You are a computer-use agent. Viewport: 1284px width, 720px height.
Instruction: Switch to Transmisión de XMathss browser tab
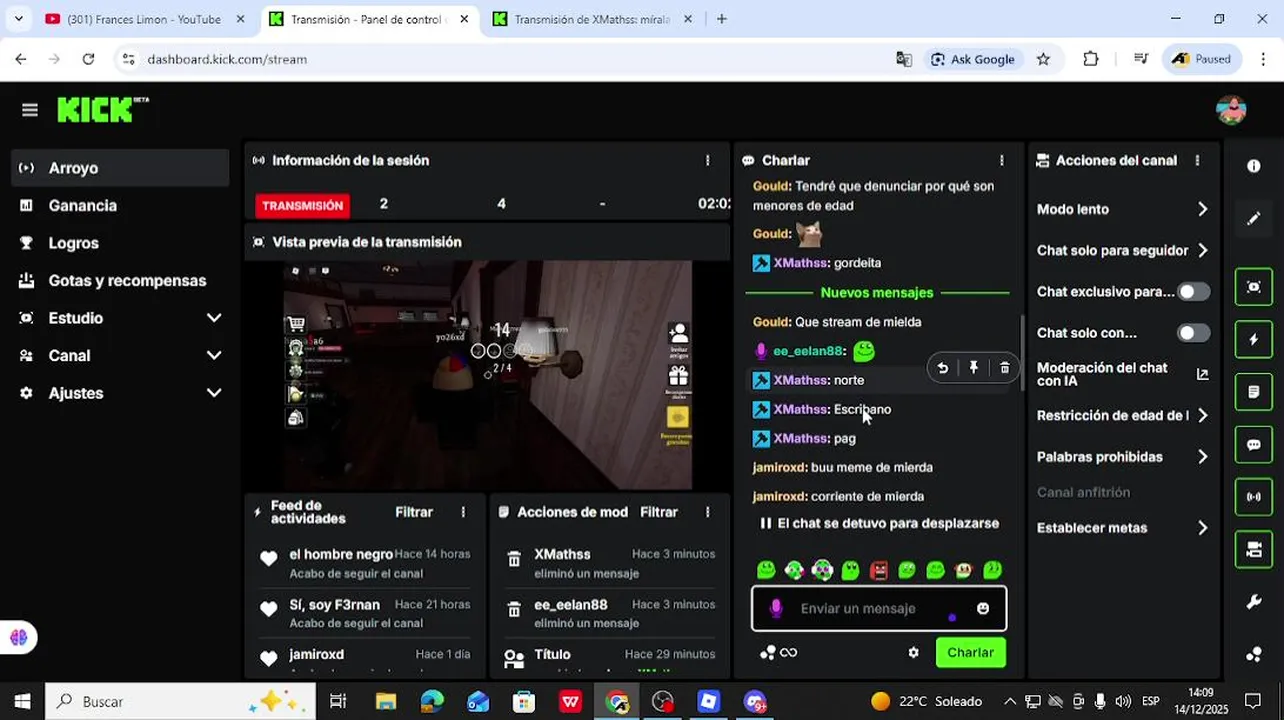pos(591,19)
